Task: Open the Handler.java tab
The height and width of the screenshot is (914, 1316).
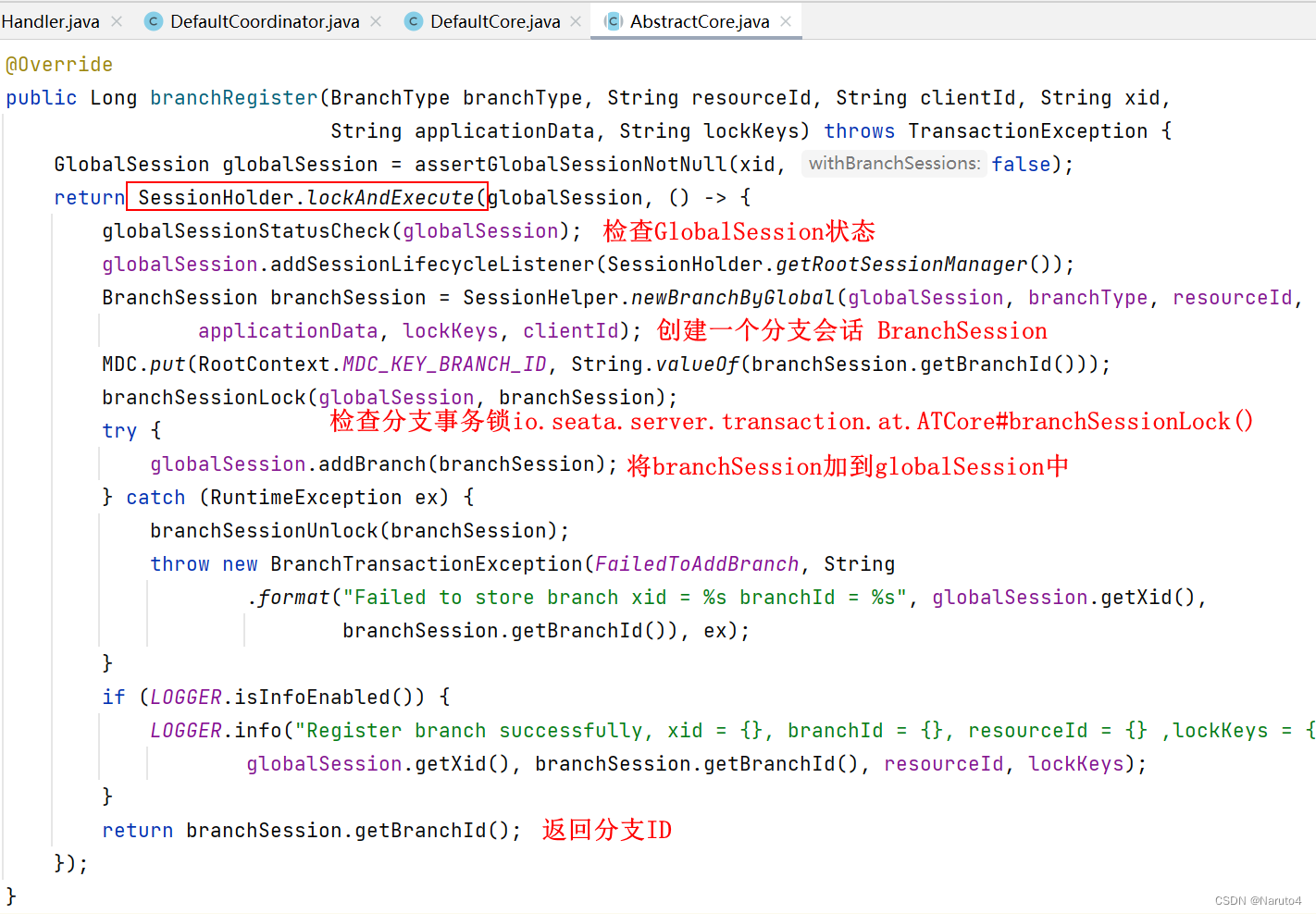Action: click(x=50, y=21)
